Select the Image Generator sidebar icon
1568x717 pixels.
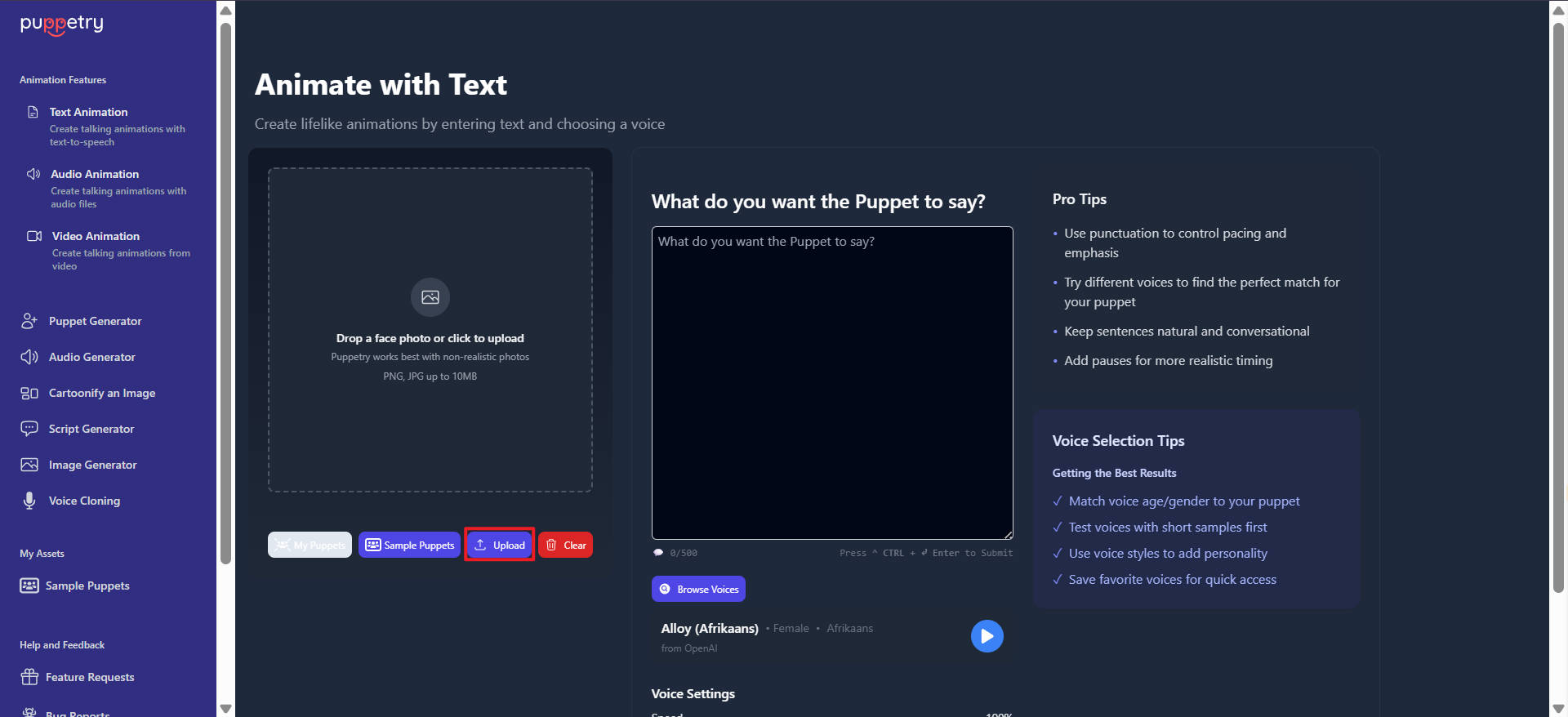click(29, 465)
